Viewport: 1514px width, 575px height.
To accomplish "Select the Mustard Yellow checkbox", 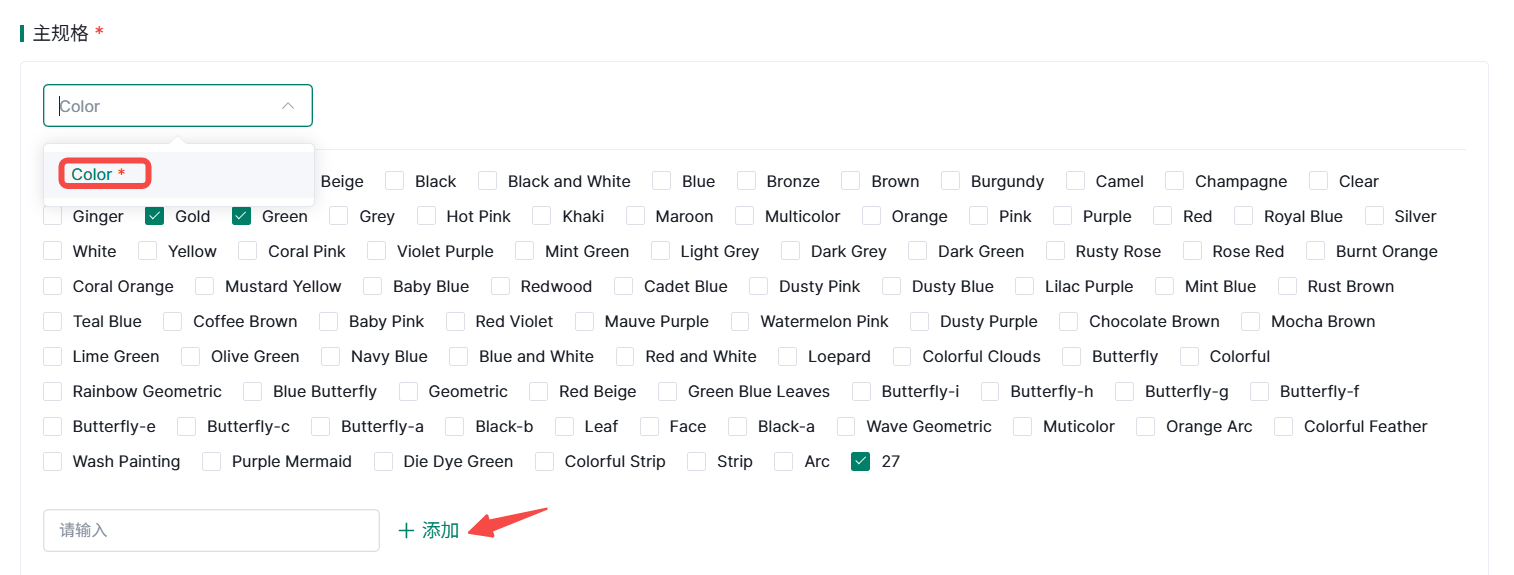I will [x=205, y=286].
